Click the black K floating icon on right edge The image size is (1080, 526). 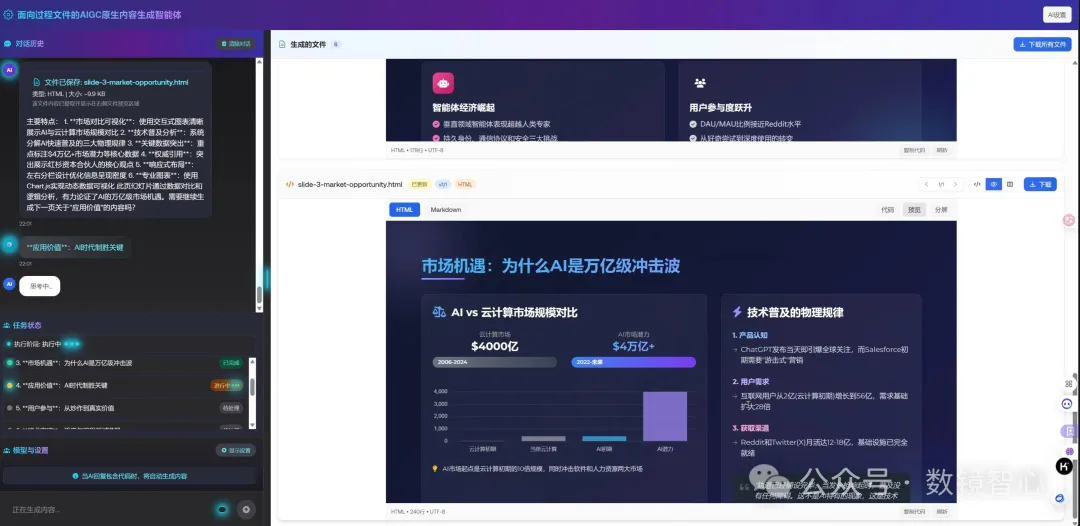[1064, 466]
